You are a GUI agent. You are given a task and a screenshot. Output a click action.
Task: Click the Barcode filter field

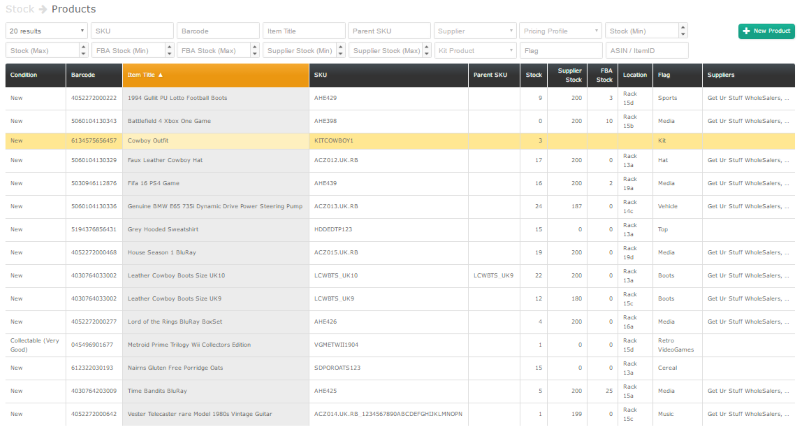point(218,31)
